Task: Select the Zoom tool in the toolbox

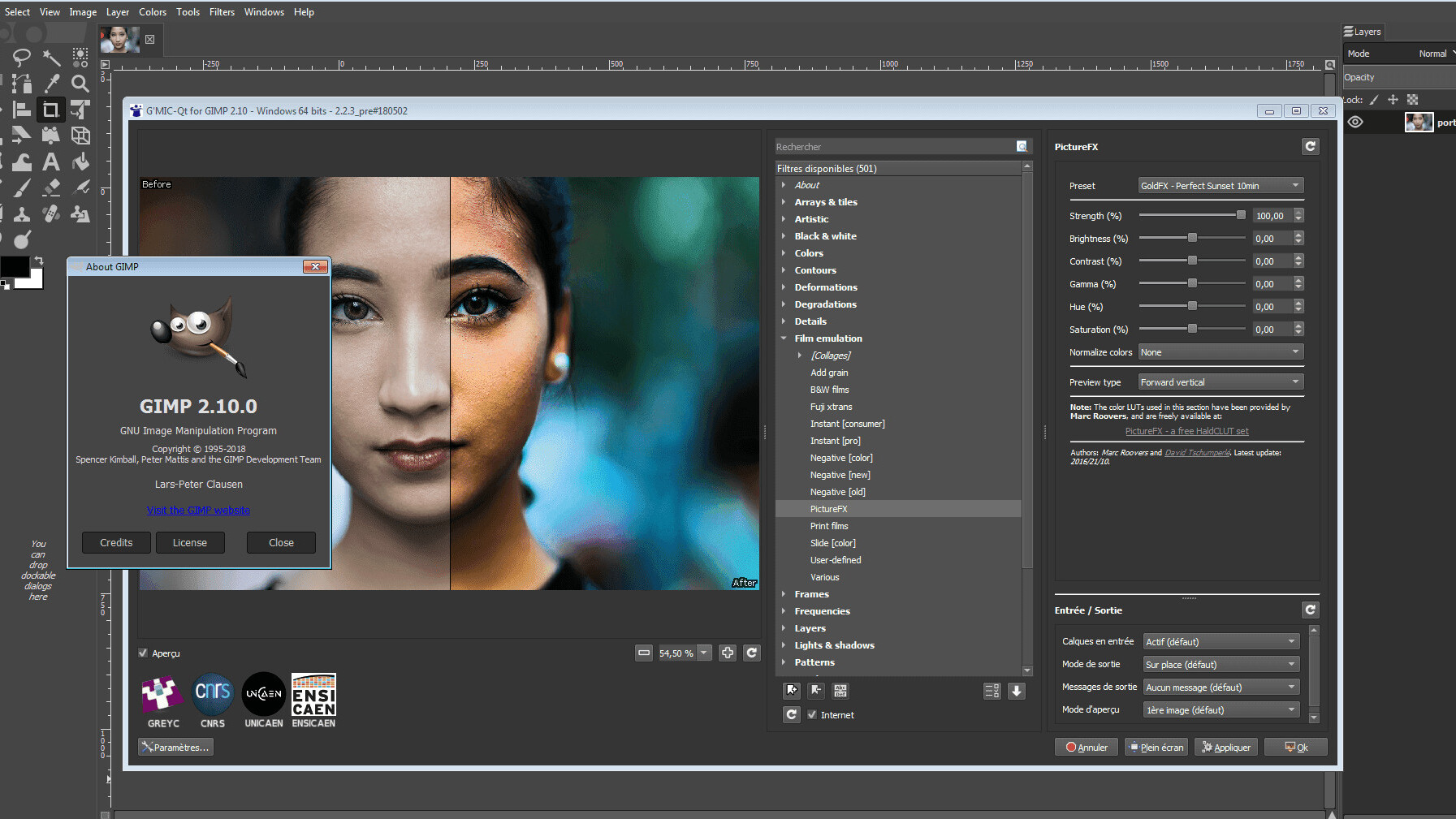Action: [80, 83]
